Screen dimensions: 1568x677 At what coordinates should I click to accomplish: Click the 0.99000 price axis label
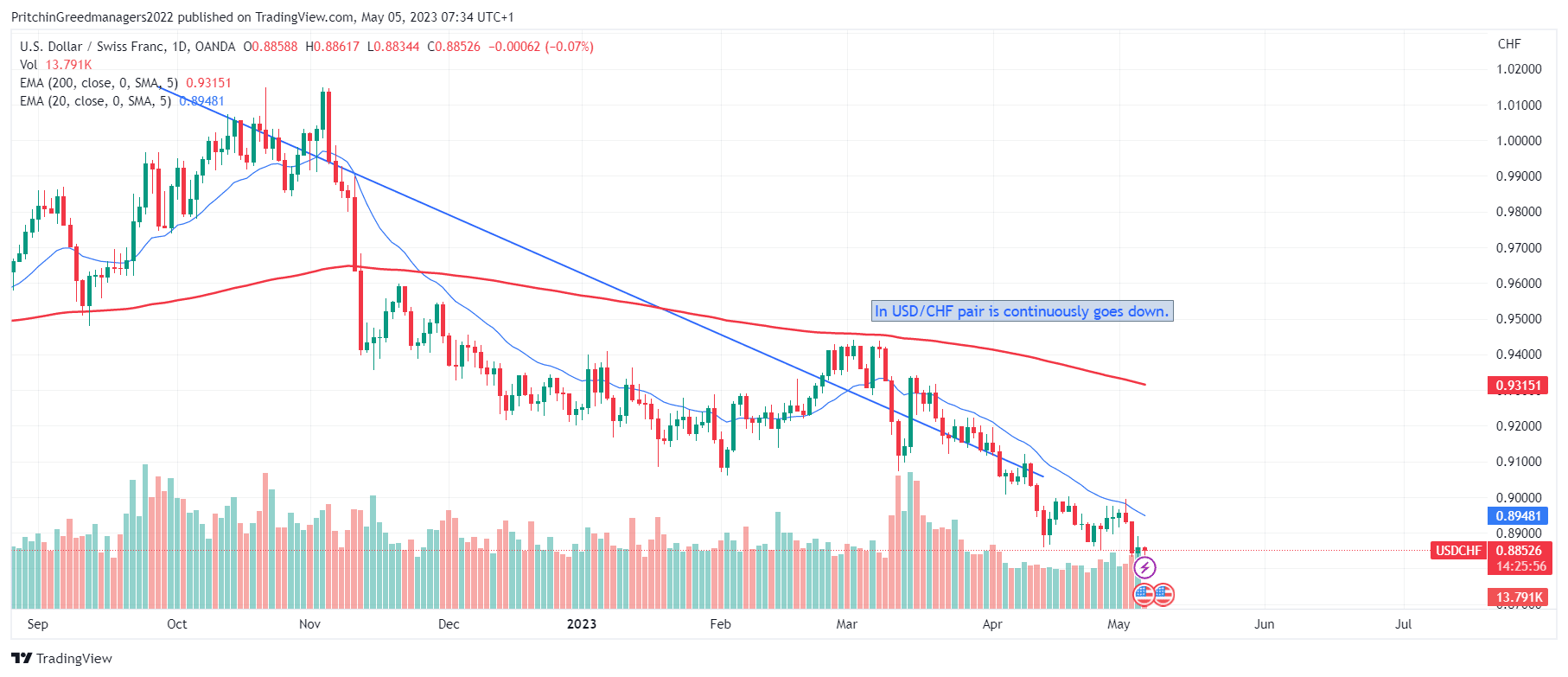point(1519,176)
